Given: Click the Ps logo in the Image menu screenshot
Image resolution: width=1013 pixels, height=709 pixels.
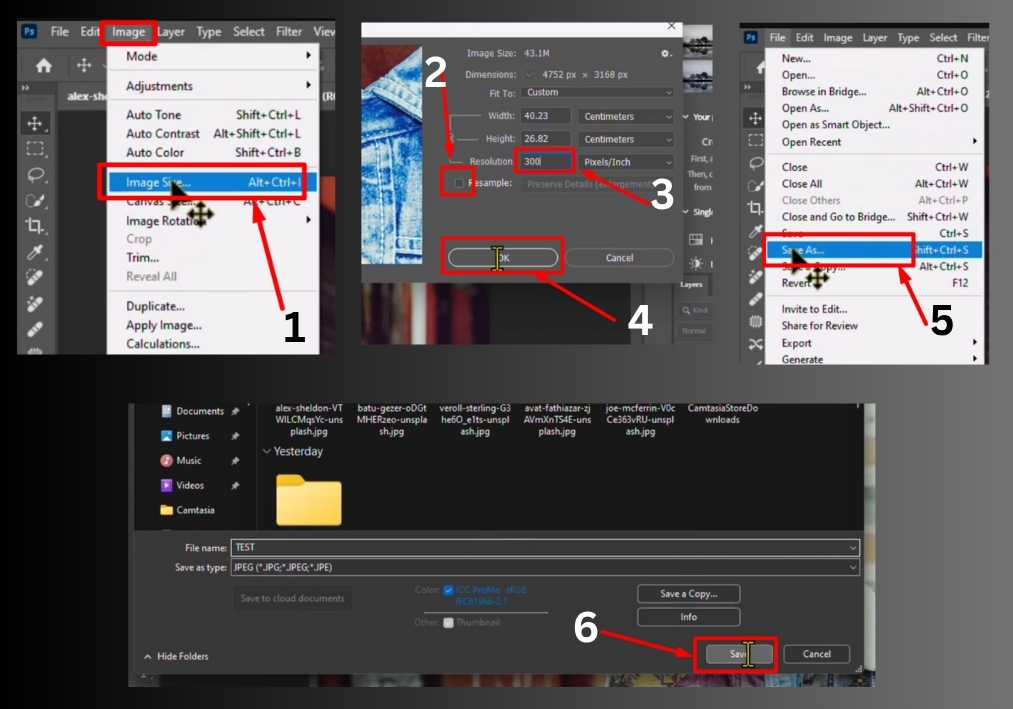Looking at the screenshot, I should point(30,31).
